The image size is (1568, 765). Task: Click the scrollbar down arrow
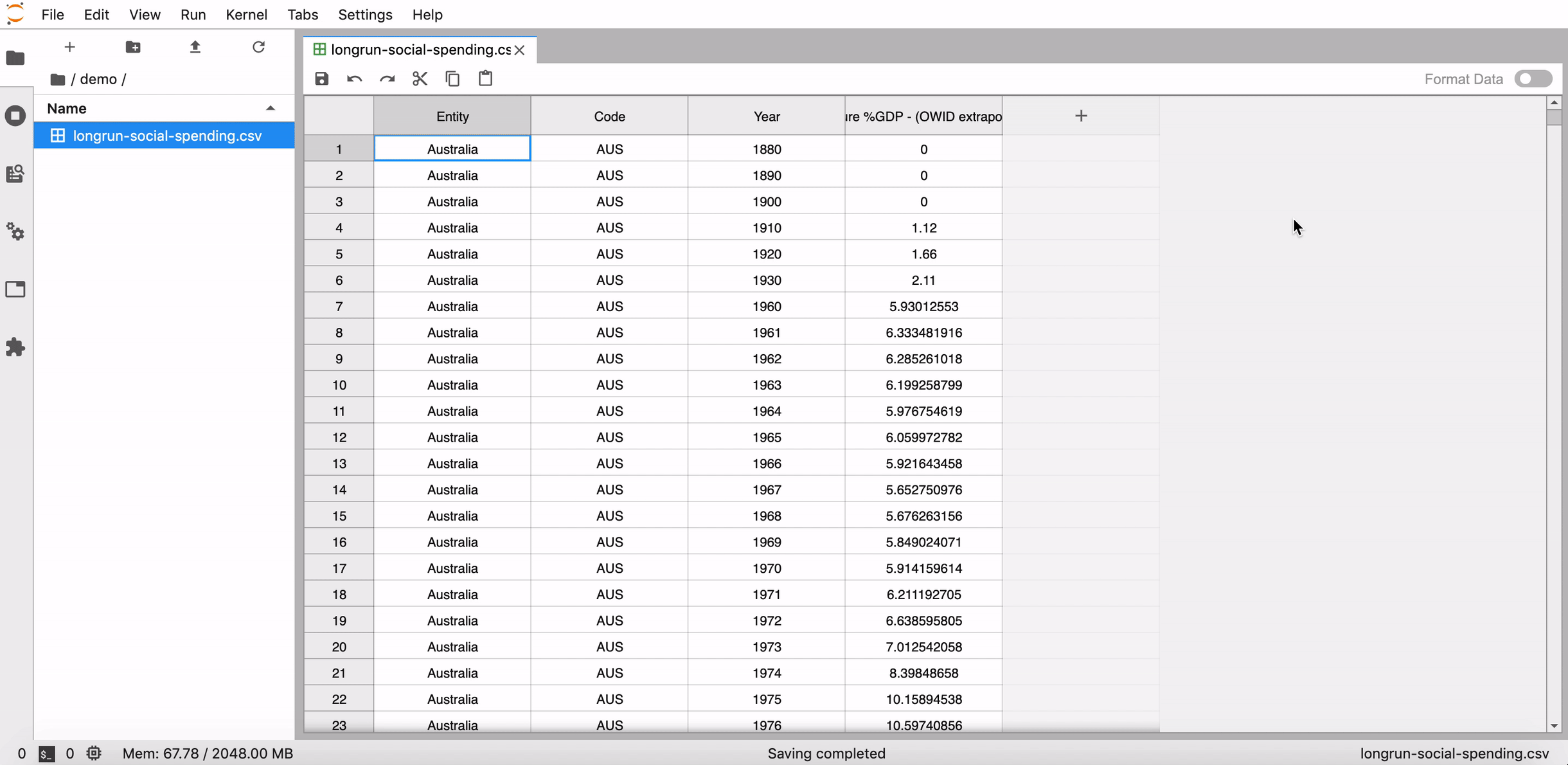pyautogui.click(x=1554, y=725)
